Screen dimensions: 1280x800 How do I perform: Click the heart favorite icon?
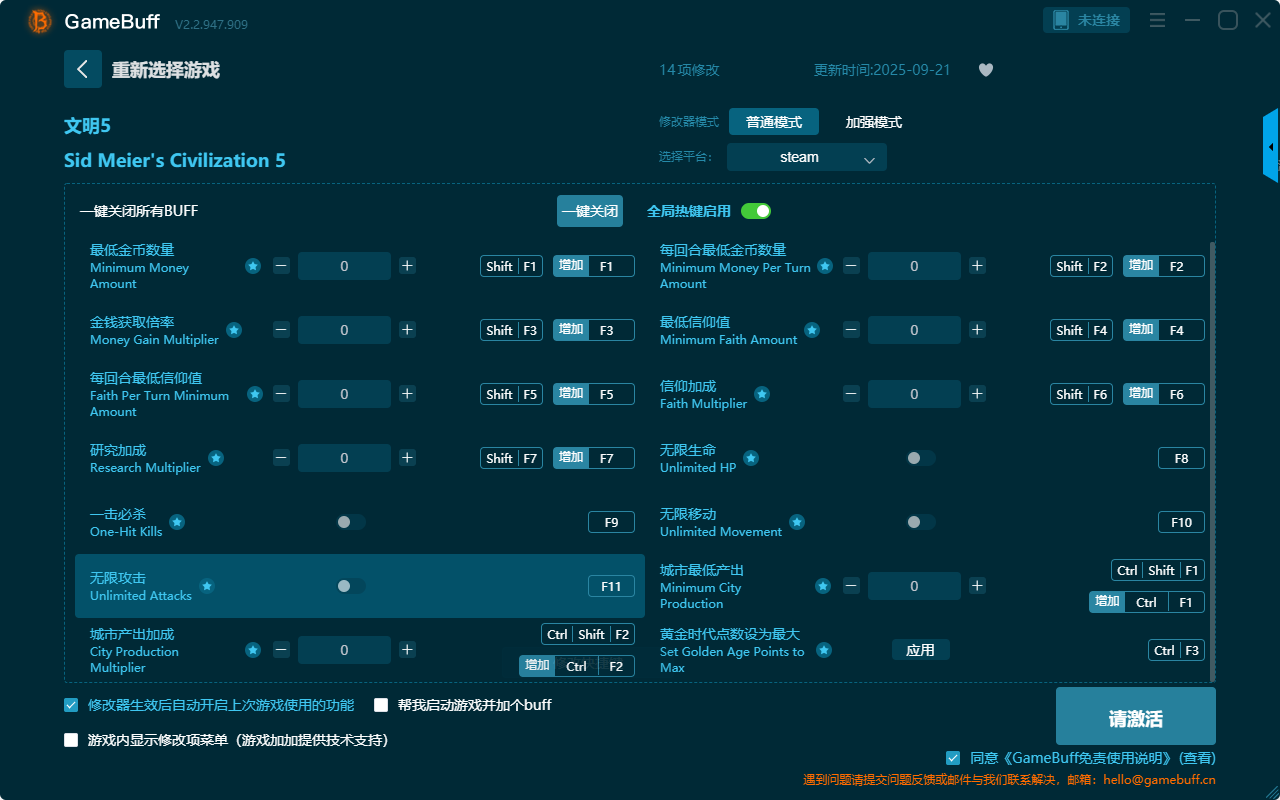pyautogui.click(x=985, y=70)
